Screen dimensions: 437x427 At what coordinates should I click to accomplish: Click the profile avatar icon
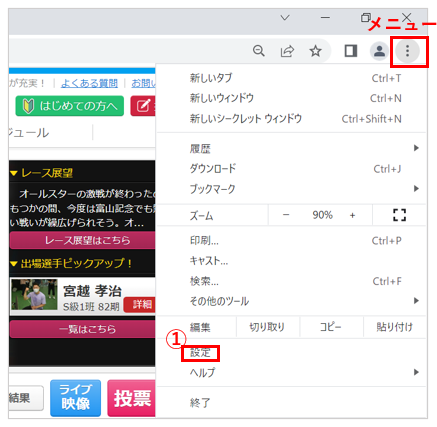tap(379, 51)
